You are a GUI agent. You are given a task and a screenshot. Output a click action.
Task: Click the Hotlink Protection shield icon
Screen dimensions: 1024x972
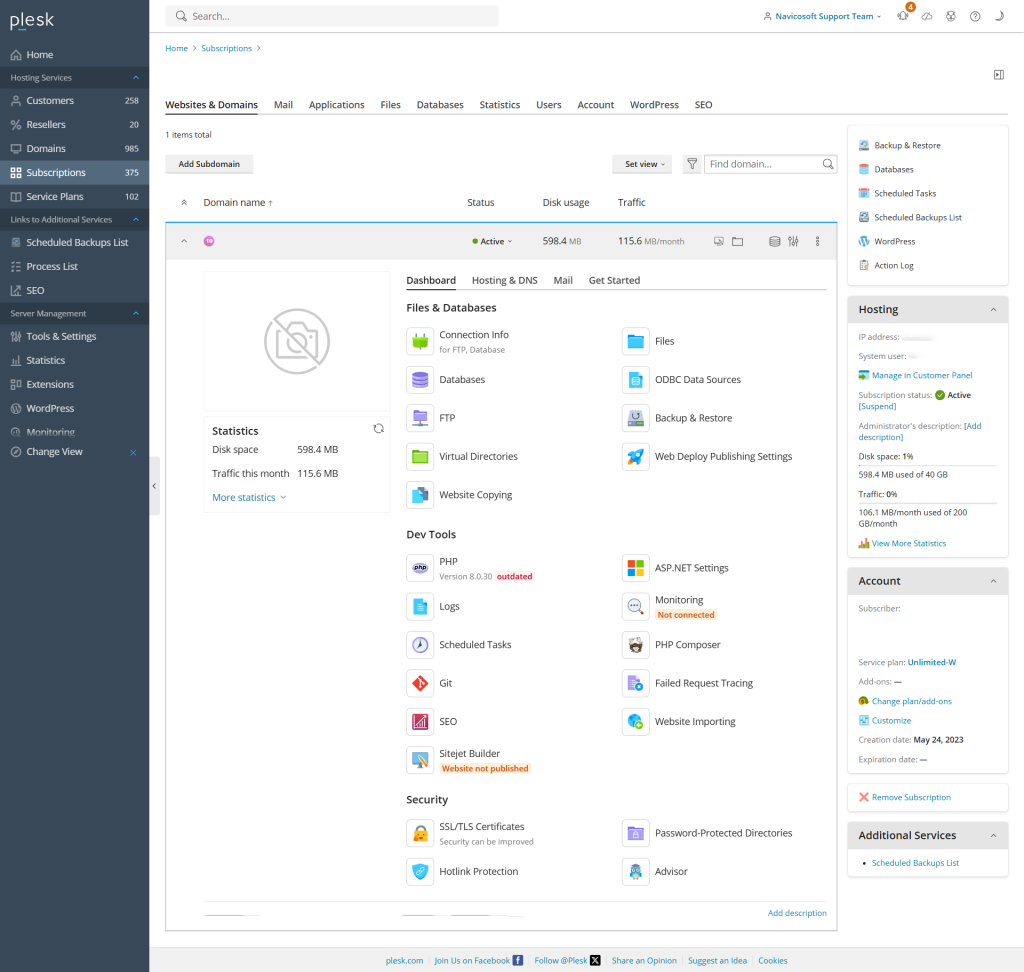pos(420,871)
